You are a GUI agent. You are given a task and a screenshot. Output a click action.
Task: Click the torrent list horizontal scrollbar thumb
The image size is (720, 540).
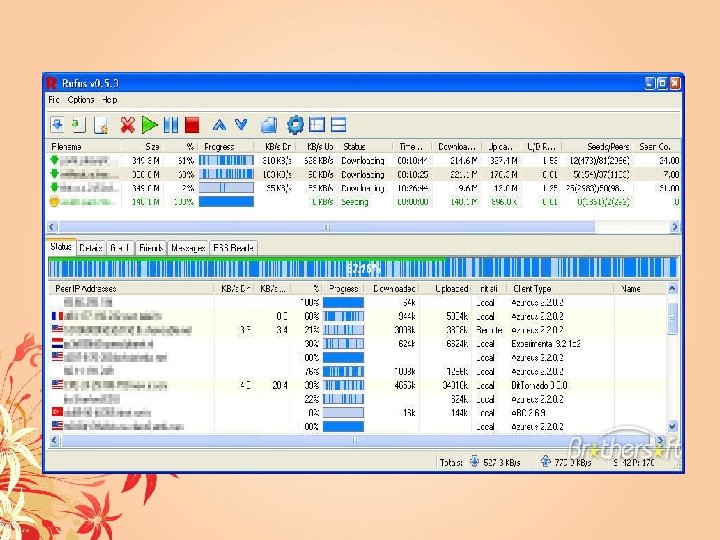(x=326, y=226)
